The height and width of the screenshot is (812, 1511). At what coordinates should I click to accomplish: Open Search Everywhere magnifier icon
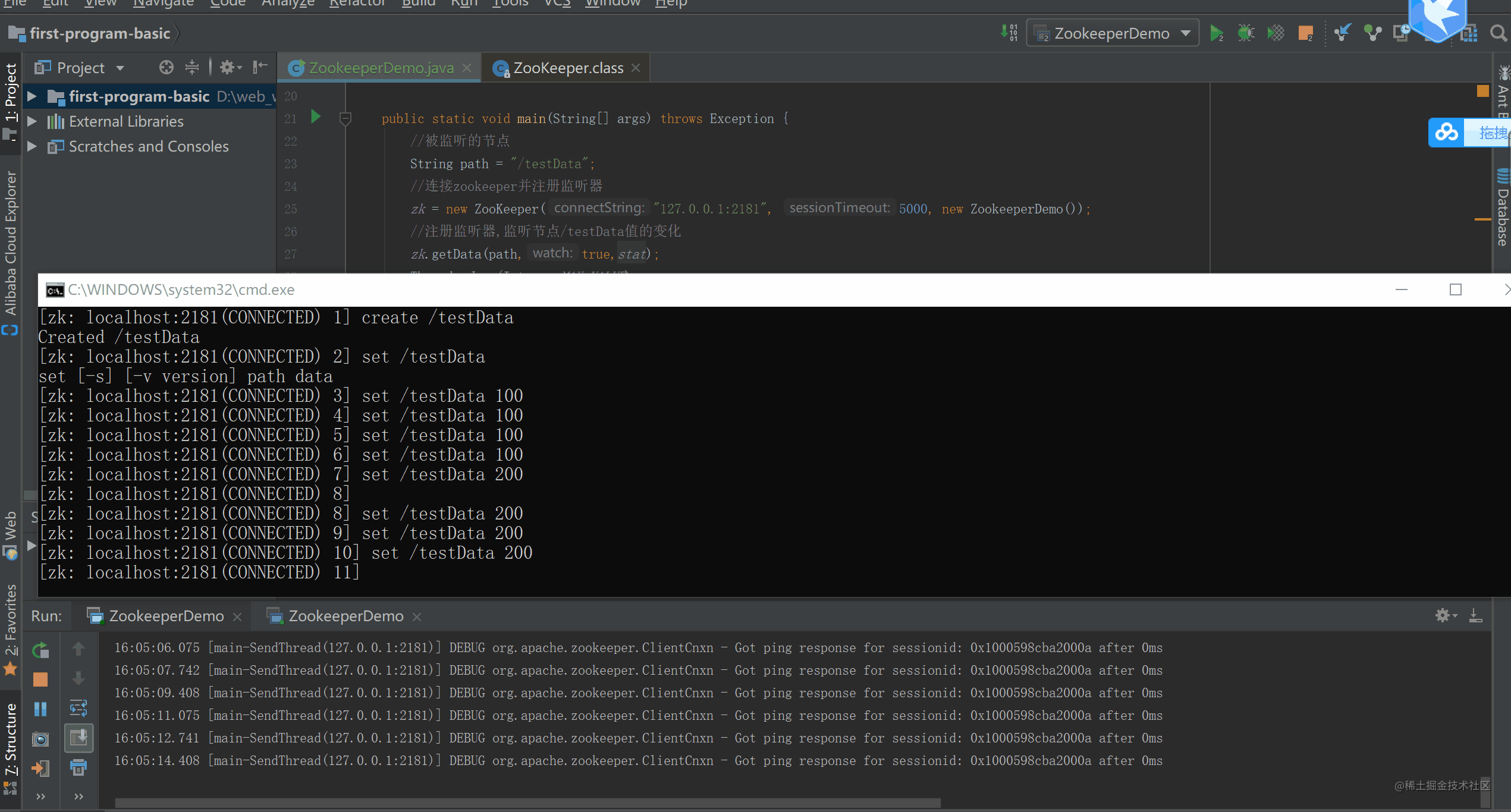click(x=1499, y=33)
